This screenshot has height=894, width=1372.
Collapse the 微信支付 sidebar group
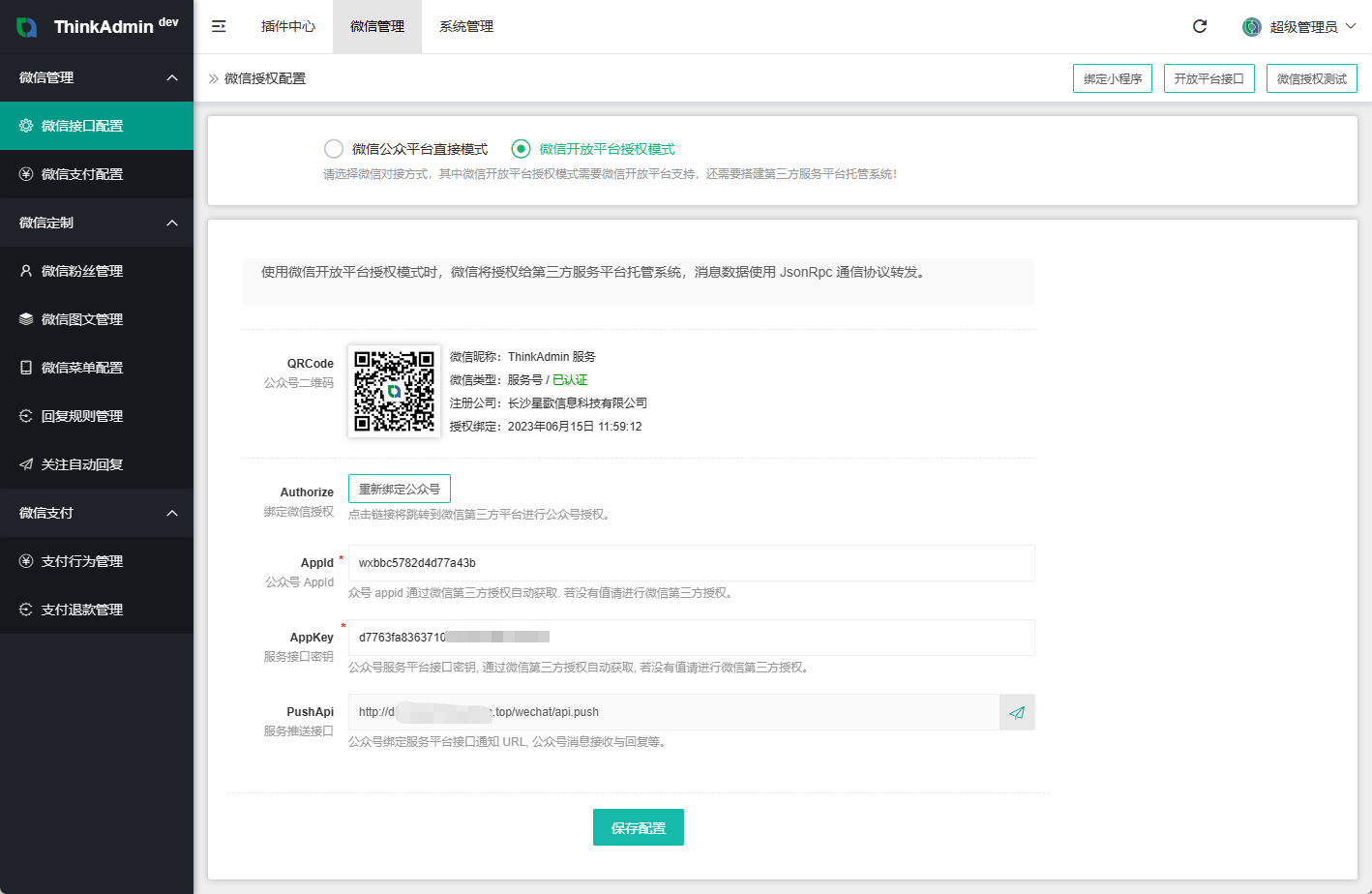172,513
